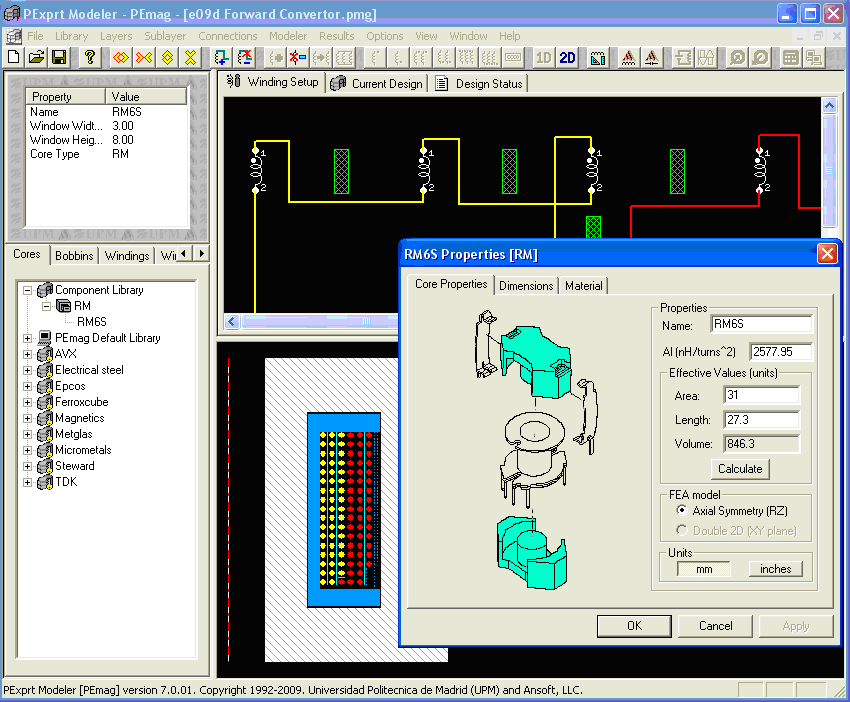Image resolution: width=850 pixels, height=702 pixels.
Task: Click the Apply button
Action: (796, 626)
